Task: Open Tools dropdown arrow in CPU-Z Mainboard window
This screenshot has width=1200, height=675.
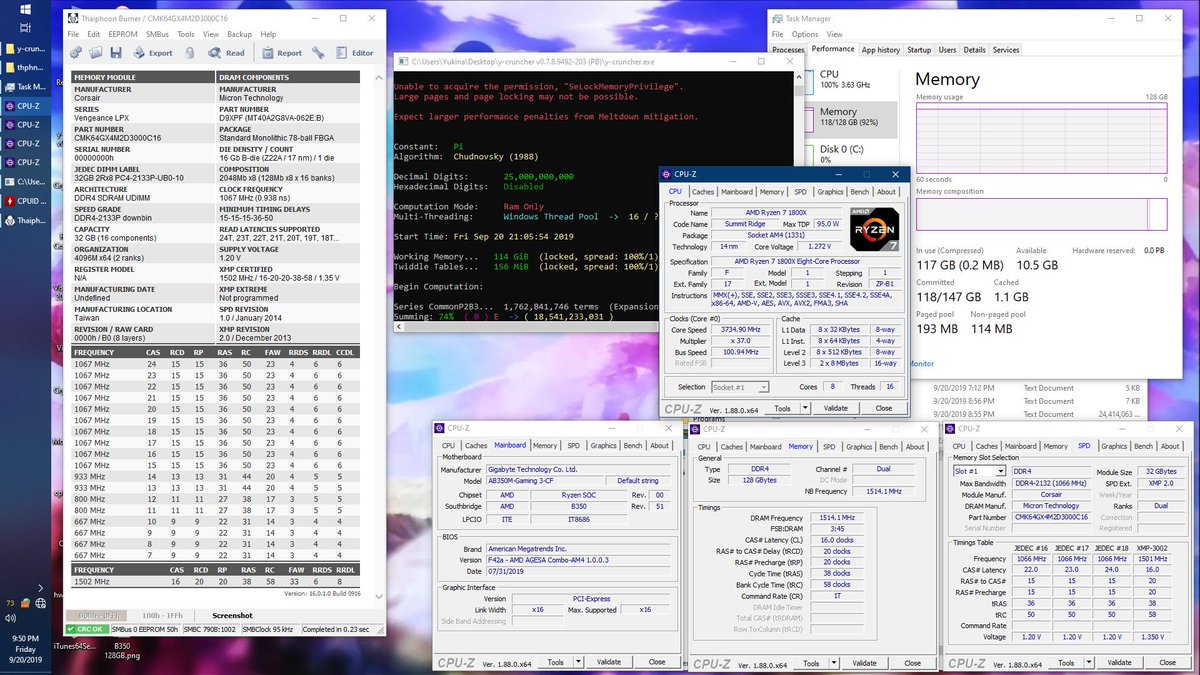Action: coord(576,662)
